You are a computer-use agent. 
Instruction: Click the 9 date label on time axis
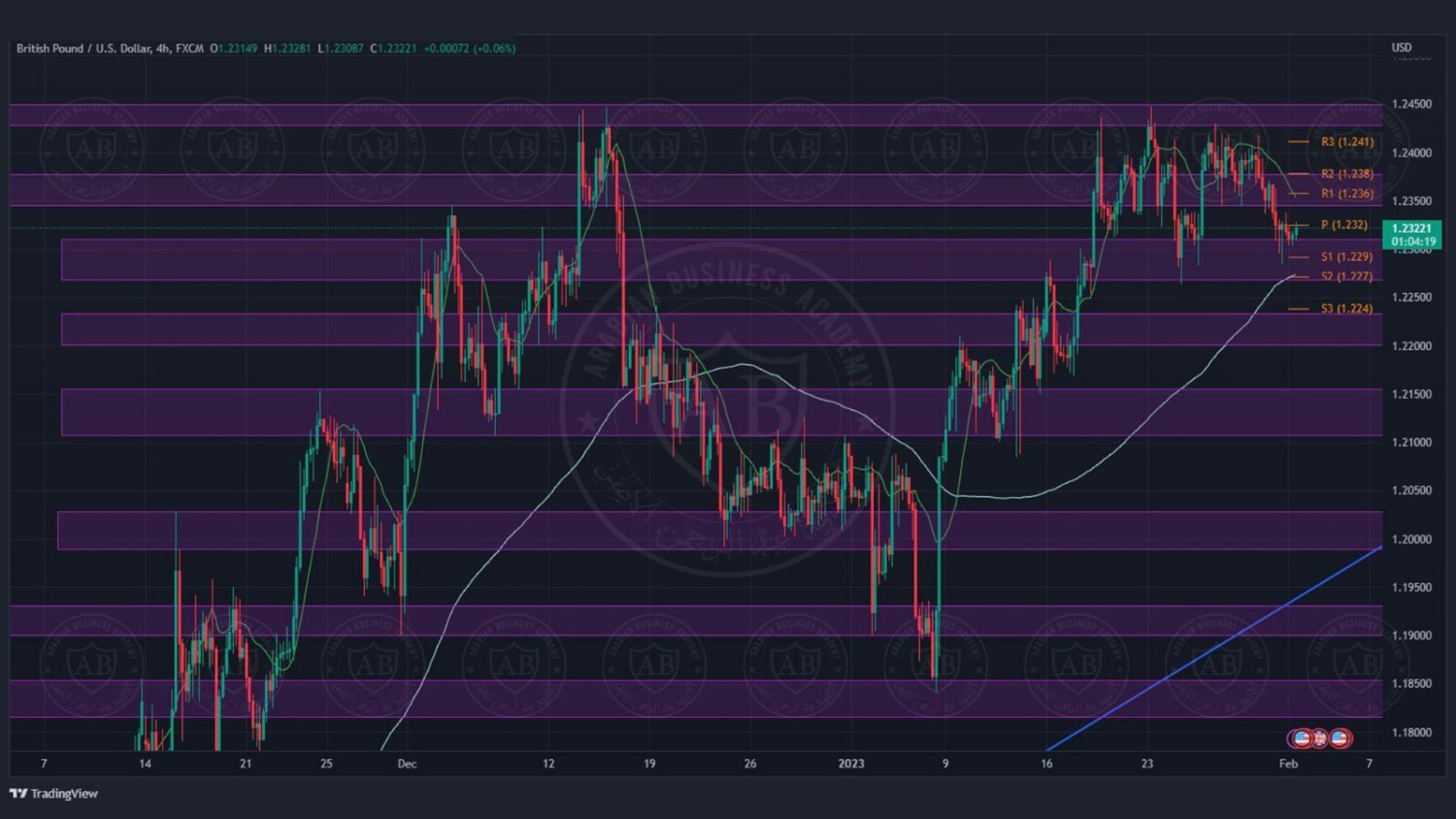pos(945,764)
